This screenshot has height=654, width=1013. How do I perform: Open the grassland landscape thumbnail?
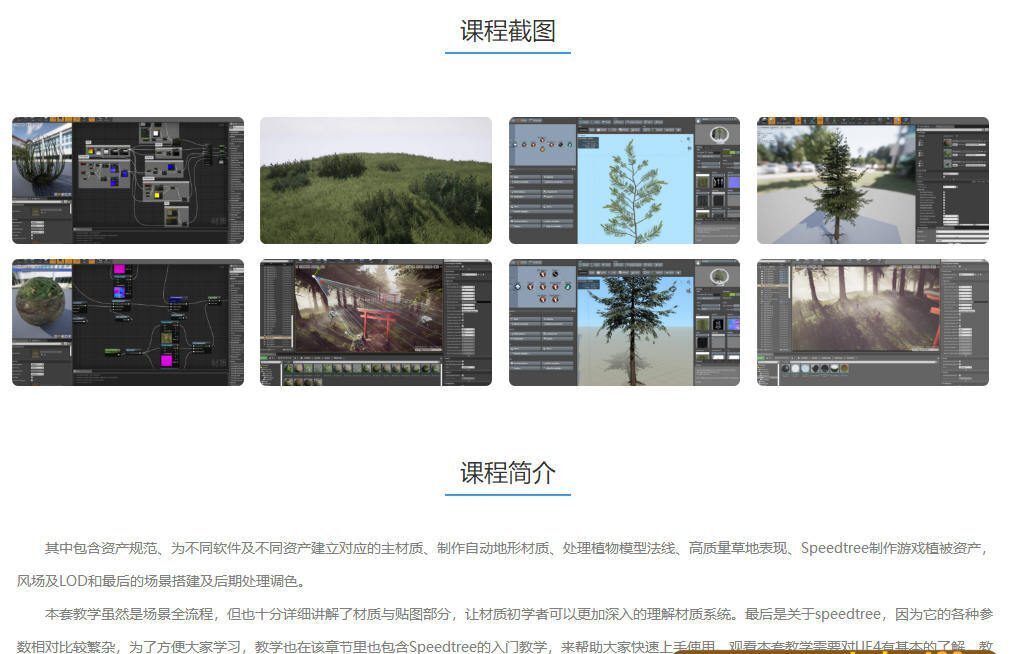point(375,180)
